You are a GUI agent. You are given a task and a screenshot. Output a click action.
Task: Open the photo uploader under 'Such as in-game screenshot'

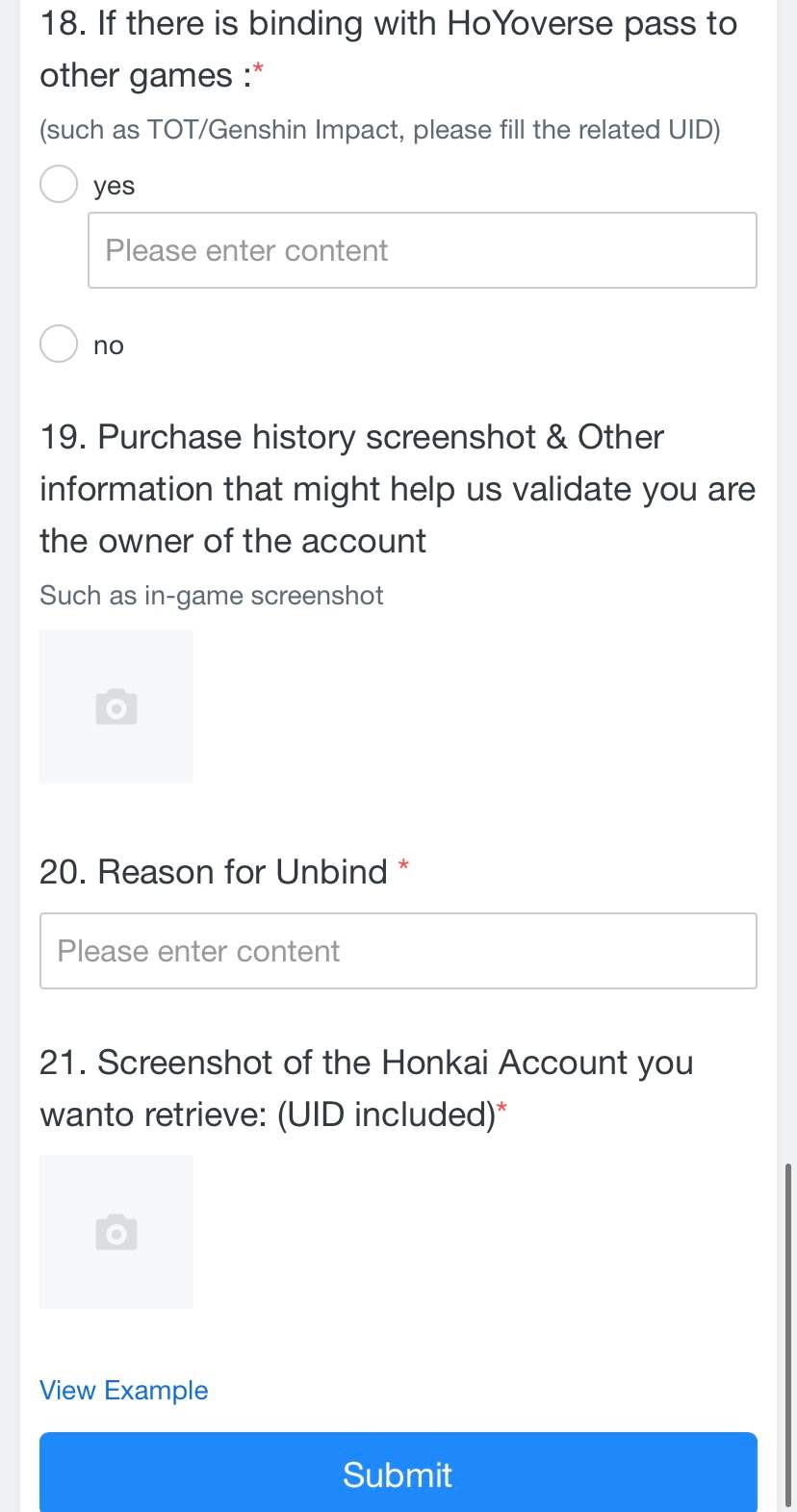pyautogui.click(x=116, y=705)
